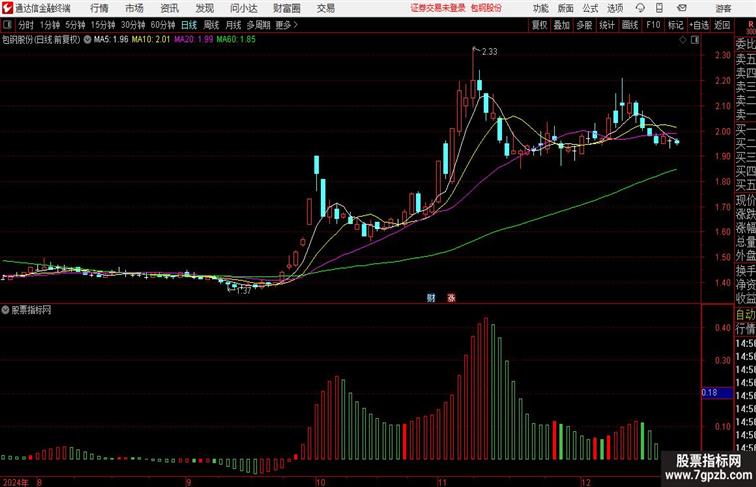756x487 pixels.
Task: Click +自选 to add to watchlist
Action: click(699, 25)
